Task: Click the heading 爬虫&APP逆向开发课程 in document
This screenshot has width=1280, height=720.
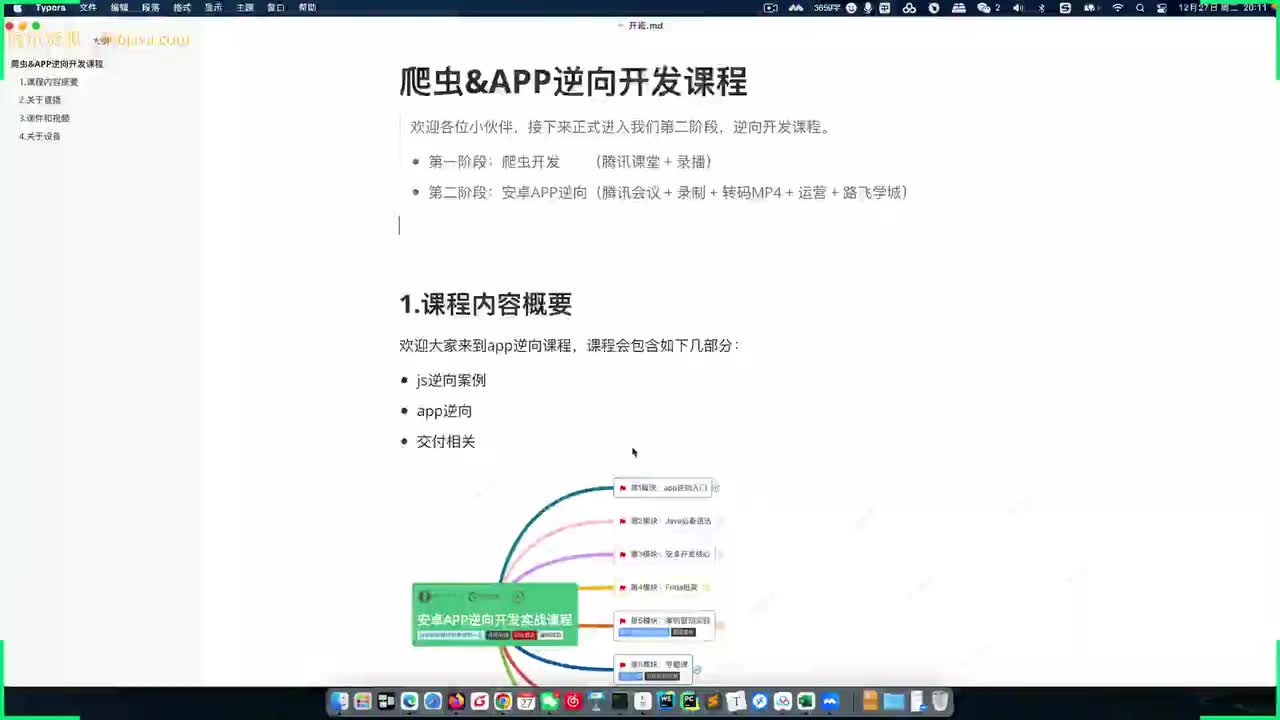Action: tap(573, 82)
